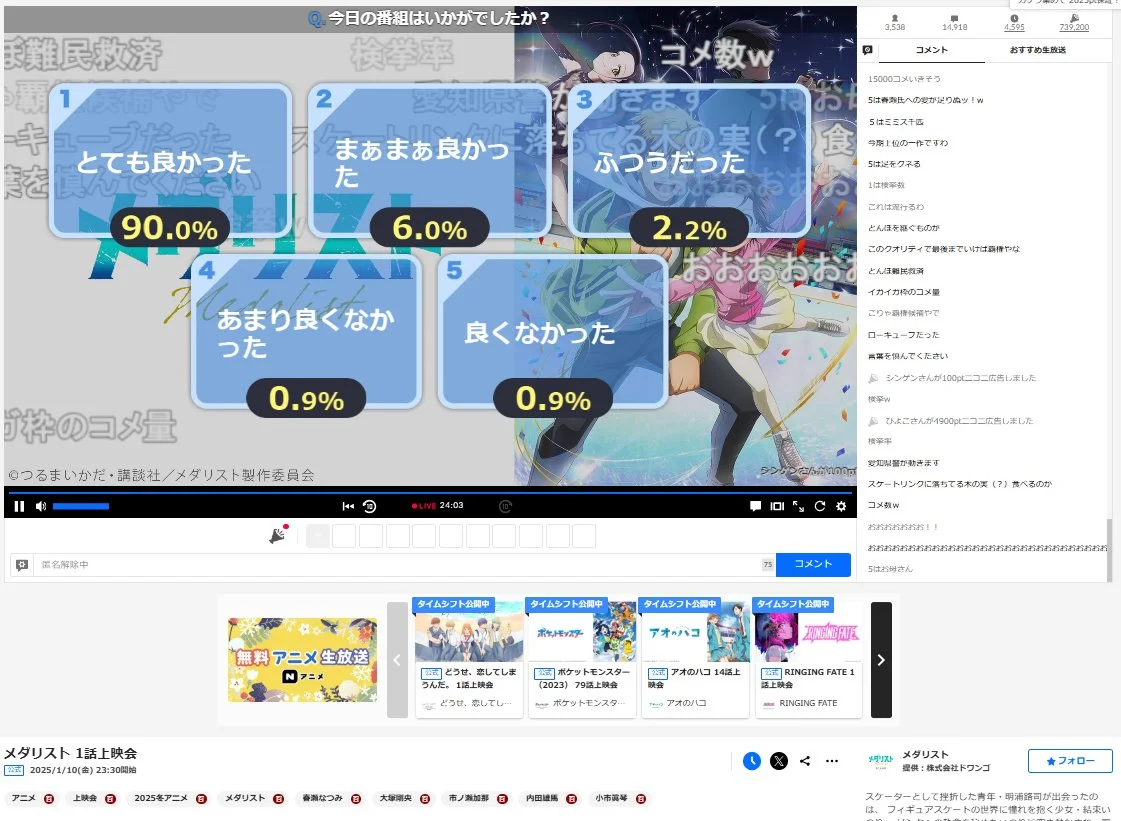Screen dimensions: 1121x821
Task: Seek on the blue video progress bar
Action: [x=428, y=493]
